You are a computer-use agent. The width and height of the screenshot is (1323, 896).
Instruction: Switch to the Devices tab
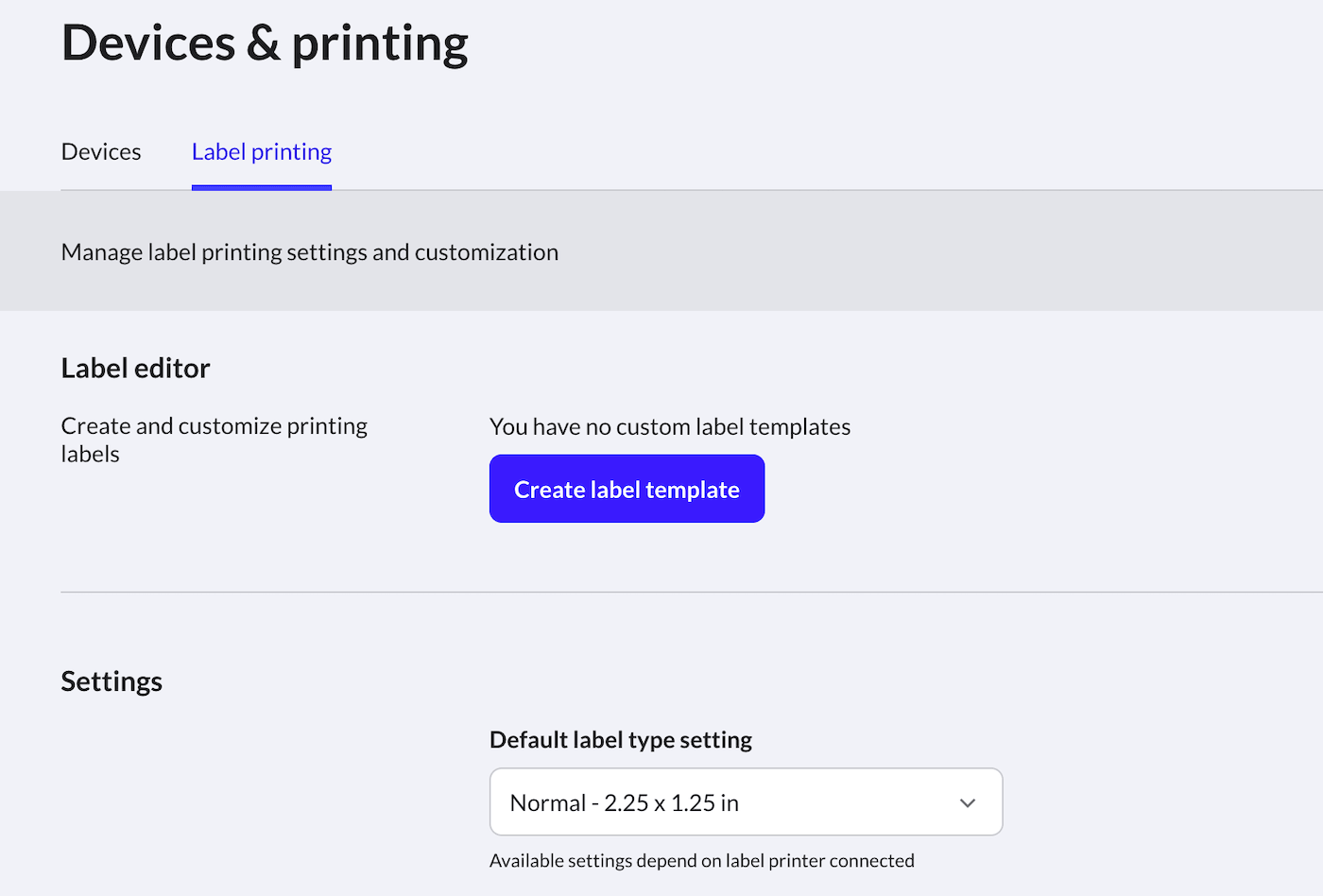tap(101, 152)
